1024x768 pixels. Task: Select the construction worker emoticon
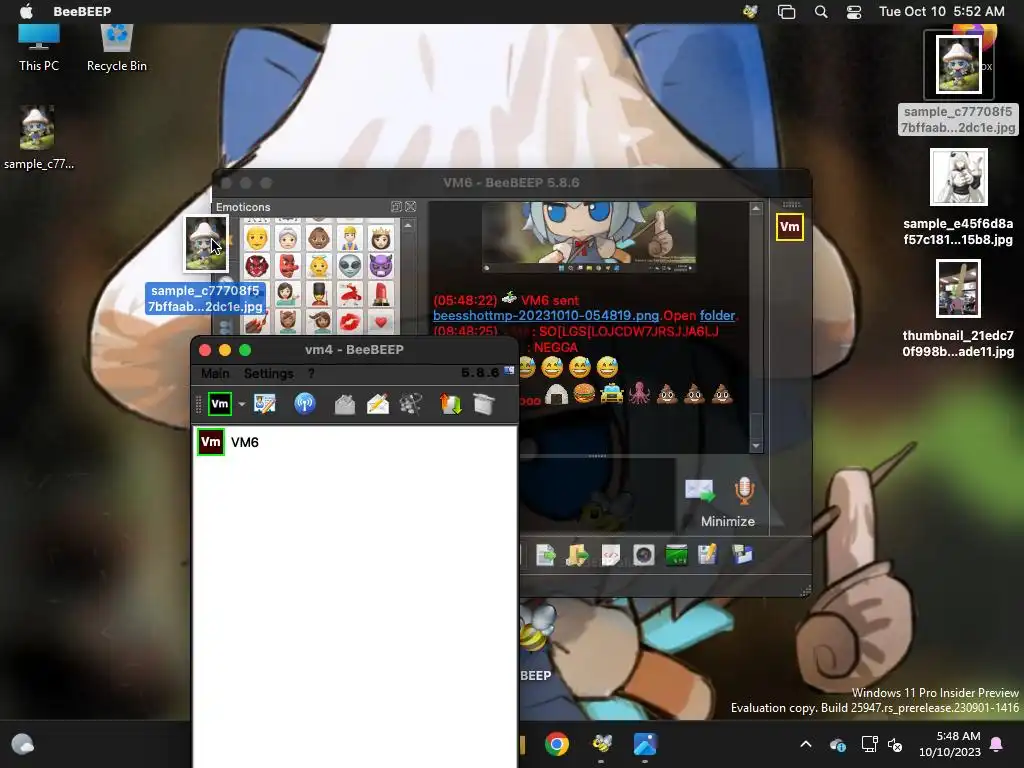pyautogui.click(x=350, y=238)
